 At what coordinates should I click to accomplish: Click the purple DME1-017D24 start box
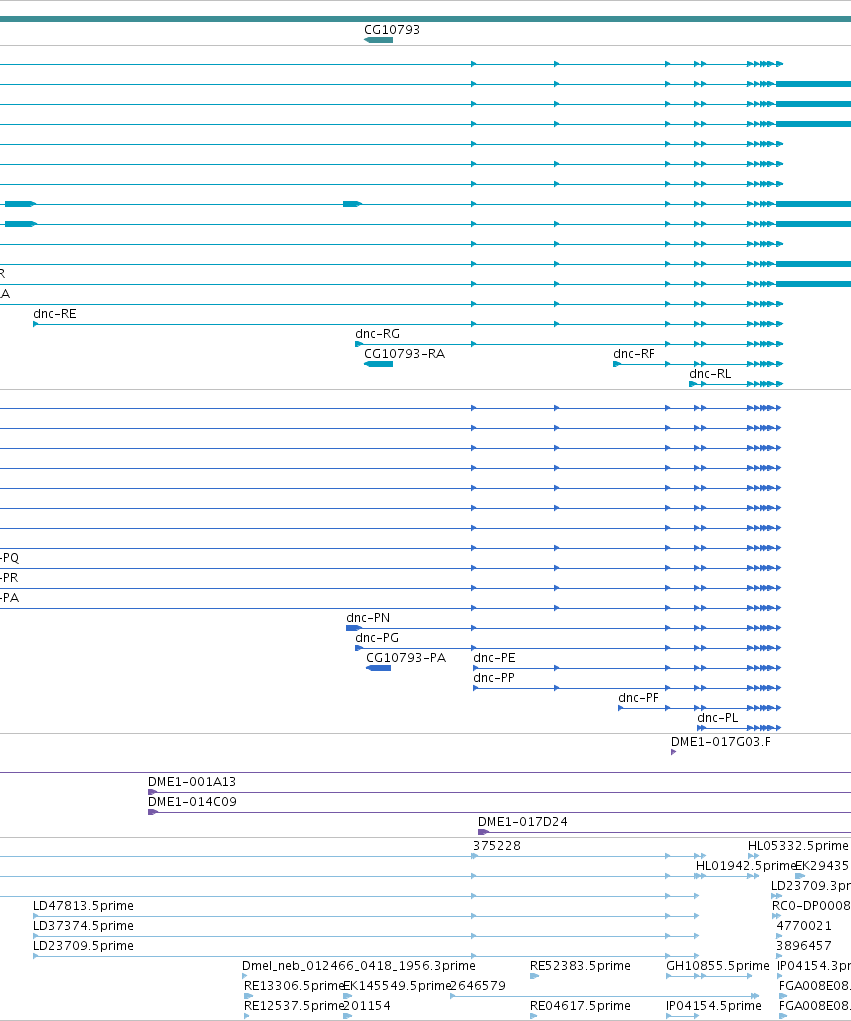pyautogui.click(x=483, y=832)
